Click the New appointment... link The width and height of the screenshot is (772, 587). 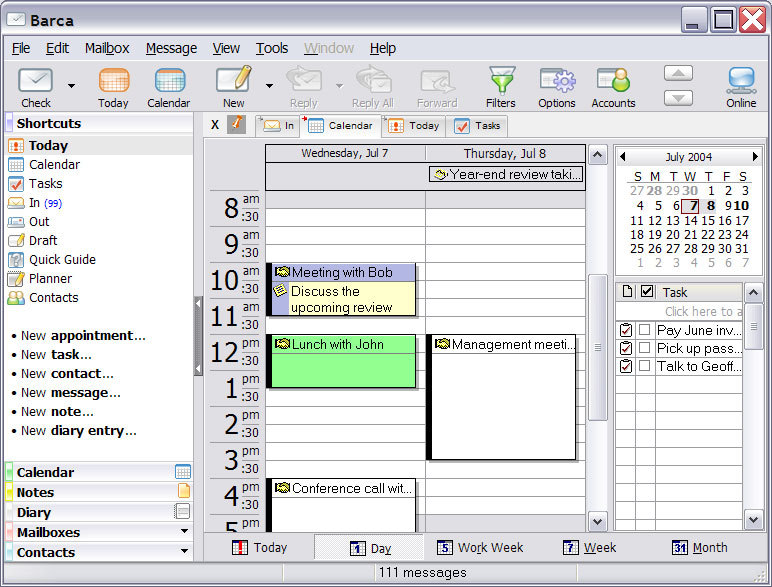pos(83,336)
